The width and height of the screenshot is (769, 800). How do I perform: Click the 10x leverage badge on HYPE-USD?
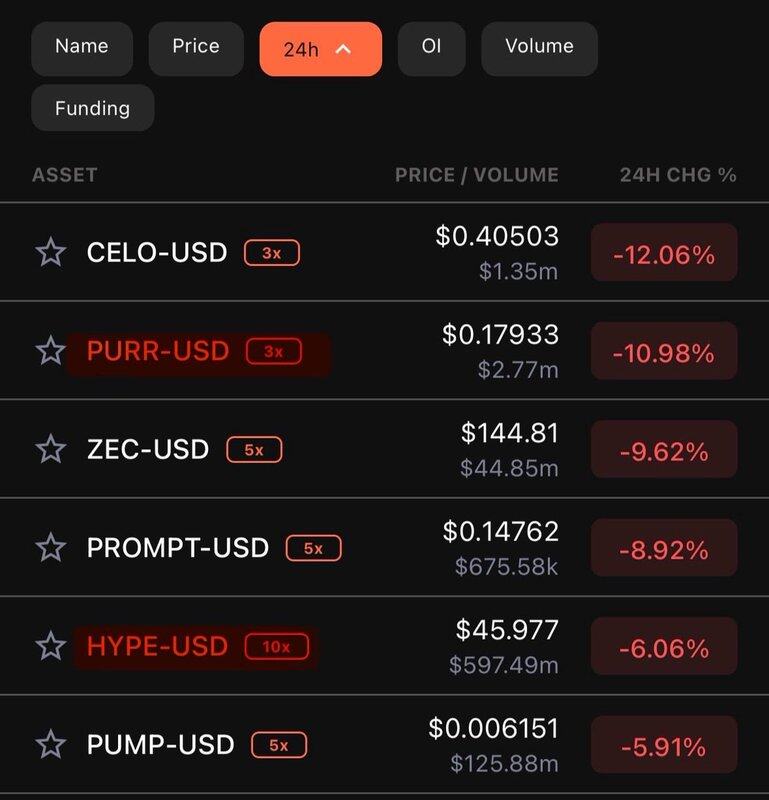(x=276, y=647)
